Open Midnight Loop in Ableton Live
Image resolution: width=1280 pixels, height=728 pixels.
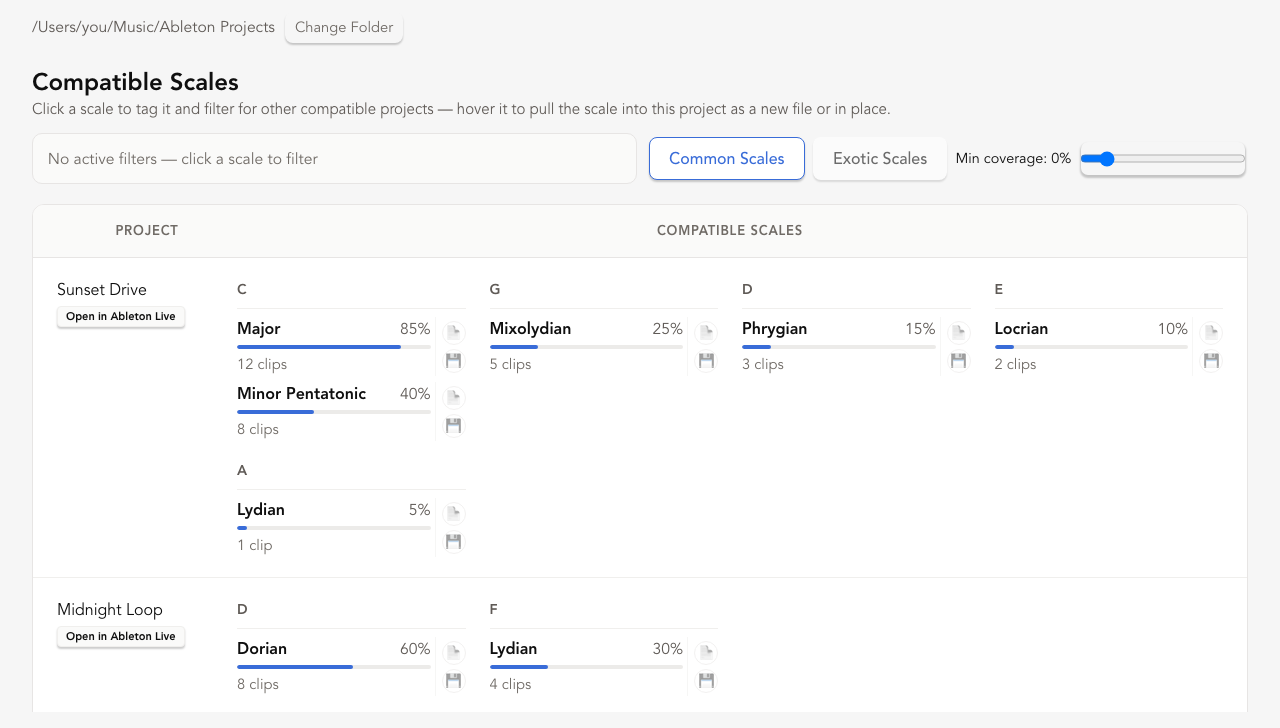coord(121,636)
